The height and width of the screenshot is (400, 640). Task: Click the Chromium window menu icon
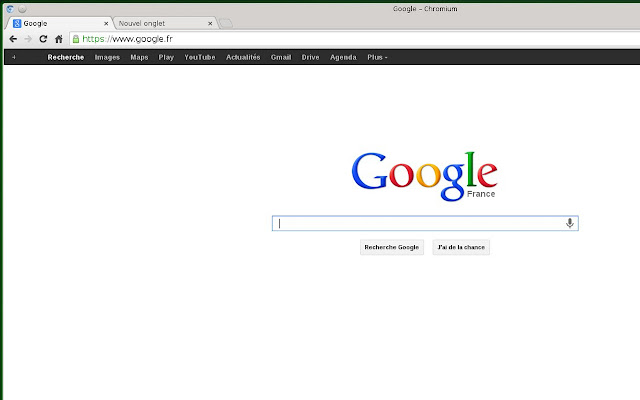[x=10, y=9]
